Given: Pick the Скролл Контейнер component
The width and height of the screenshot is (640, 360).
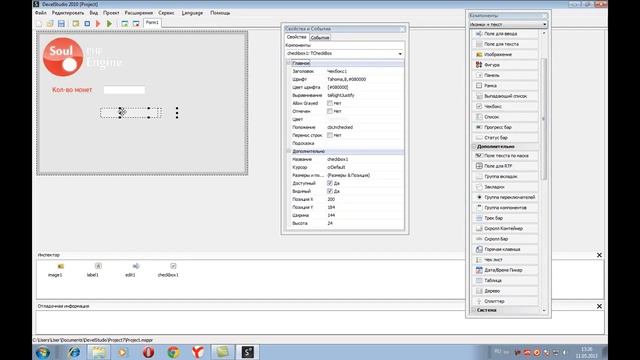Looking at the screenshot, I should tap(505, 229).
